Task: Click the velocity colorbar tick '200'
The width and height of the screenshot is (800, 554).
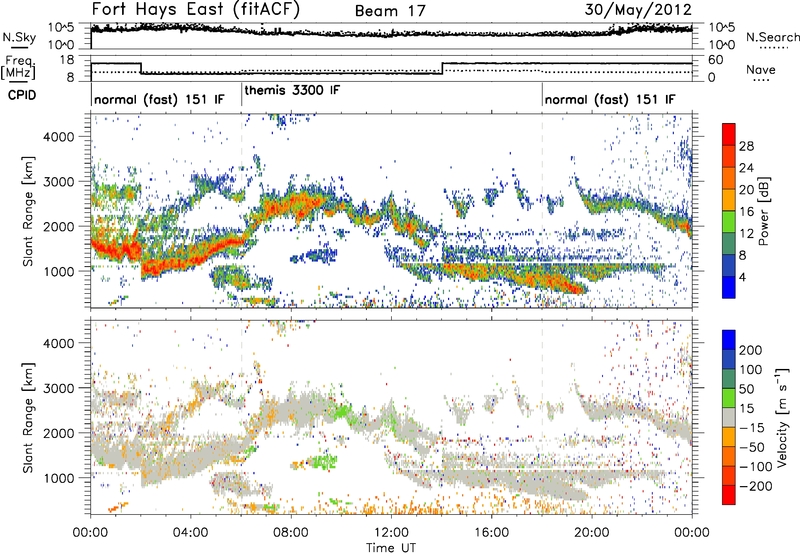Action: pyautogui.click(x=751, y=350)
